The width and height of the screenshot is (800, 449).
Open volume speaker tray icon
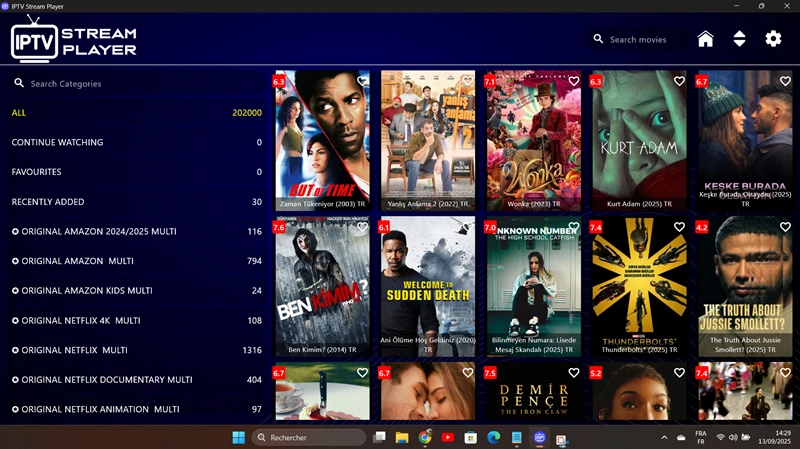click(733, 437)
